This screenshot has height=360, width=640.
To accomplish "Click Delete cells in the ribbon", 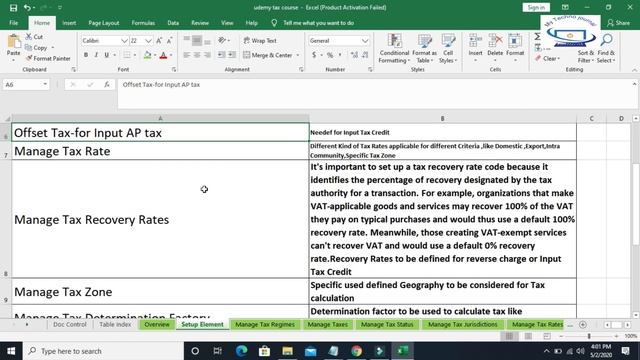I will click(495, 48).
